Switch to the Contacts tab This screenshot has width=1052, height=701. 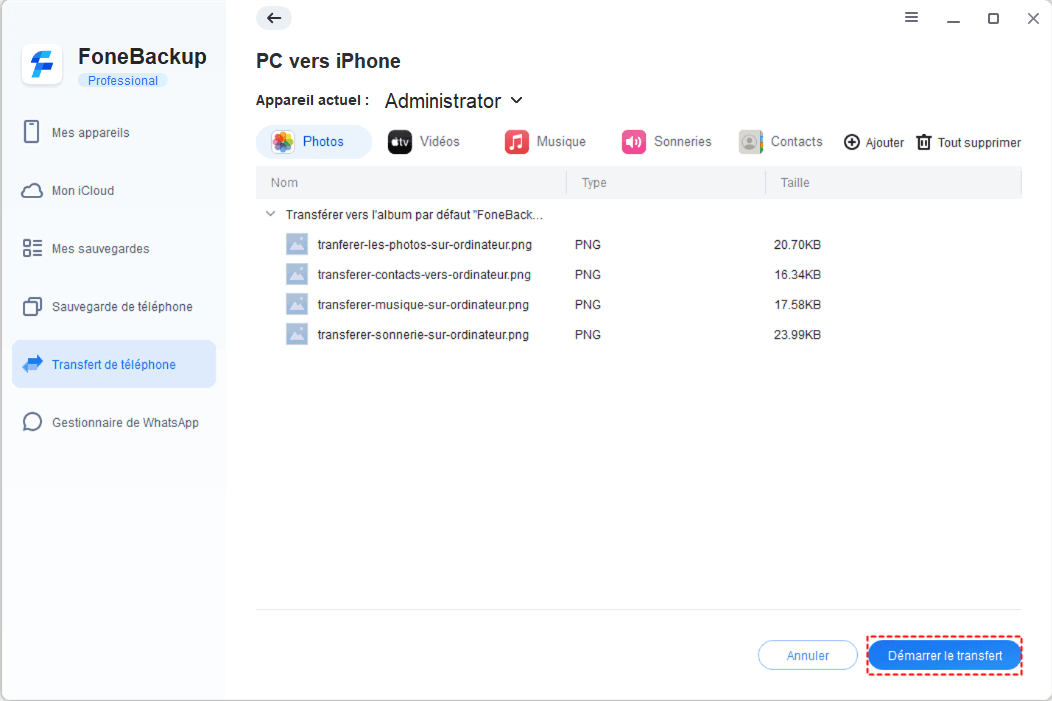[x=780, y=142]
